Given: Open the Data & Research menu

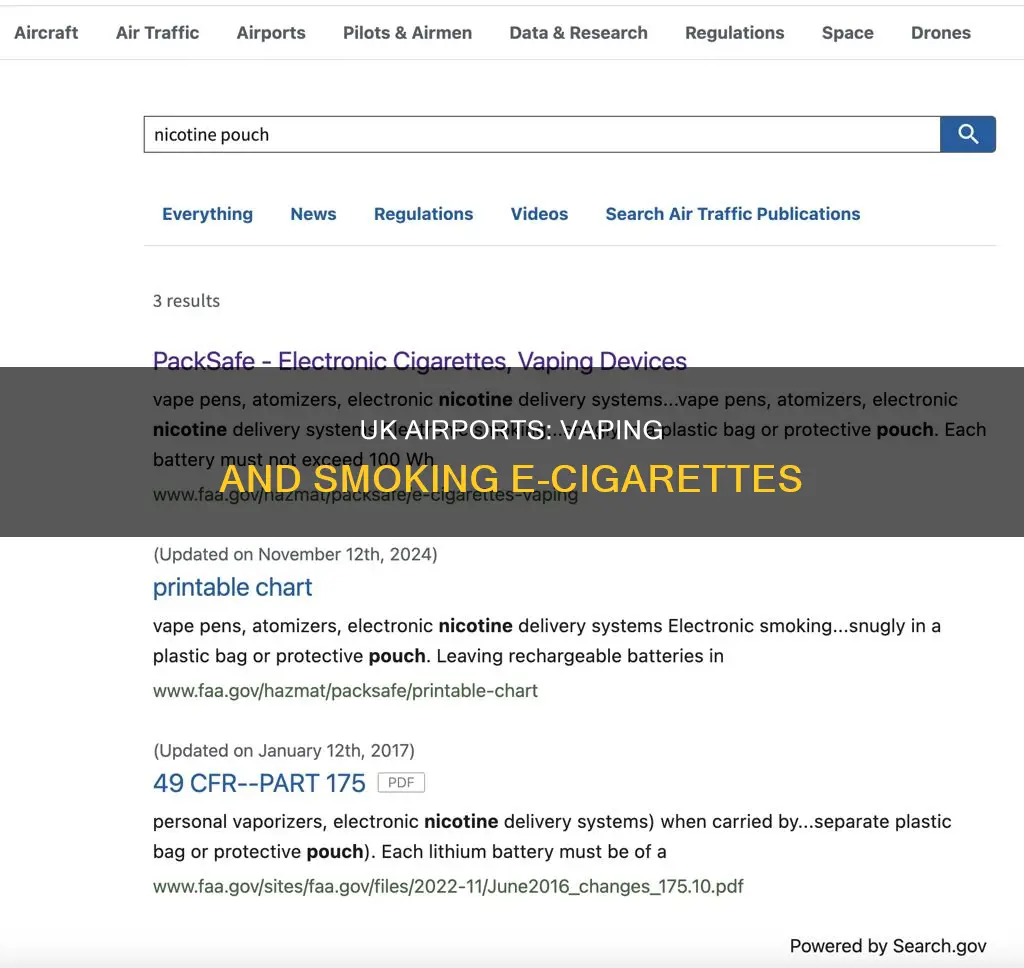Looking at the screenshot, I should [579, 33].
